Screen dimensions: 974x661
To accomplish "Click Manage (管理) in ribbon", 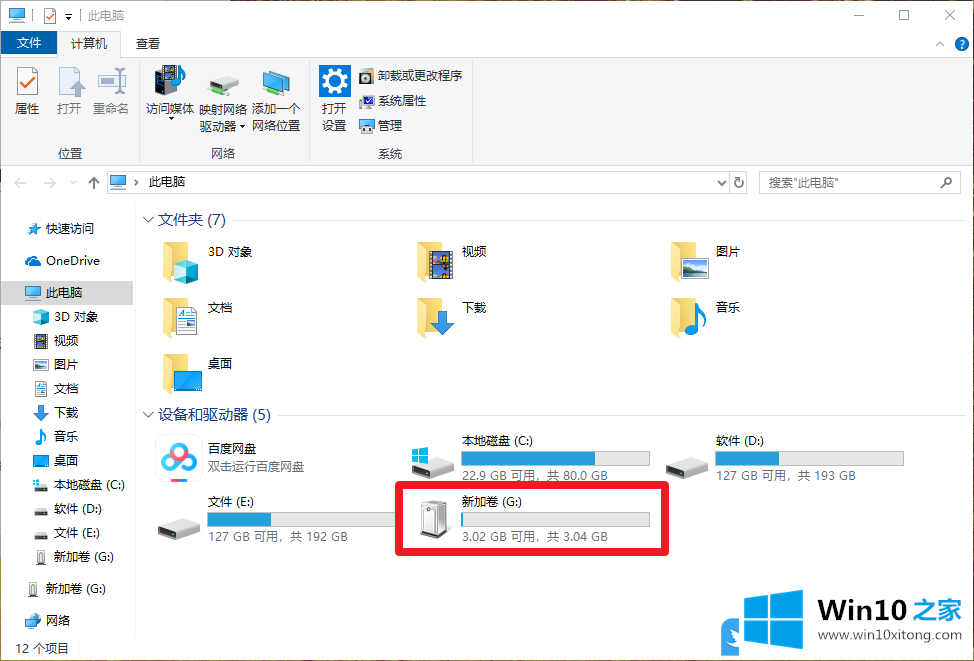I will (x=381, y=125).
